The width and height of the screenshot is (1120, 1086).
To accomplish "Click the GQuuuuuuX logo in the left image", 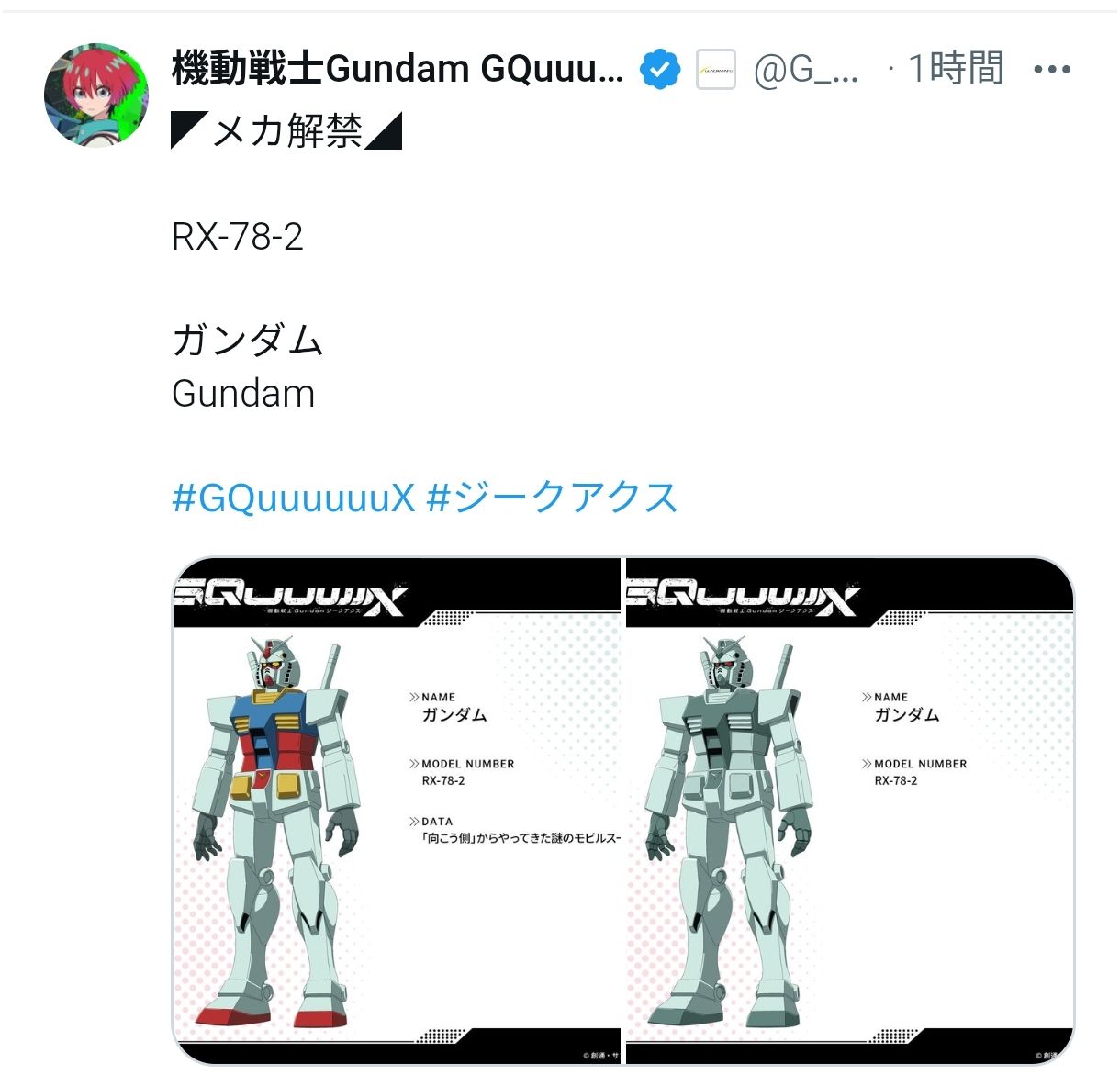I will [x=290, y=599].
